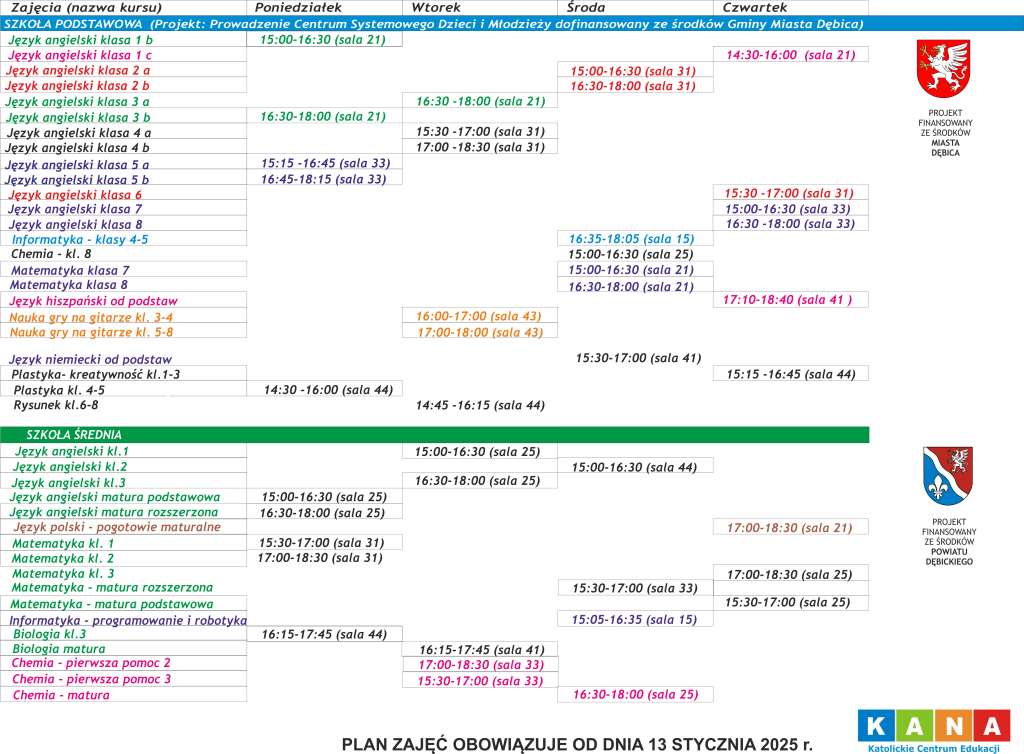This screenshot has width=1024, height=754.
Task: Click the KANA logo
Action: (934, 726)
